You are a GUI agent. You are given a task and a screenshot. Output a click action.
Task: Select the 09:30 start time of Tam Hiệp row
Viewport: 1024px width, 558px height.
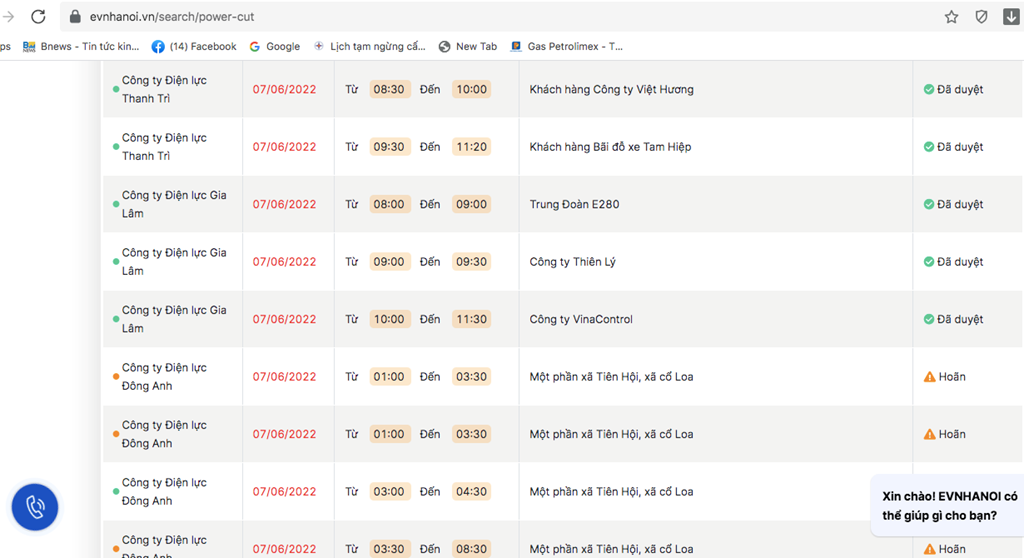point(389,147)
